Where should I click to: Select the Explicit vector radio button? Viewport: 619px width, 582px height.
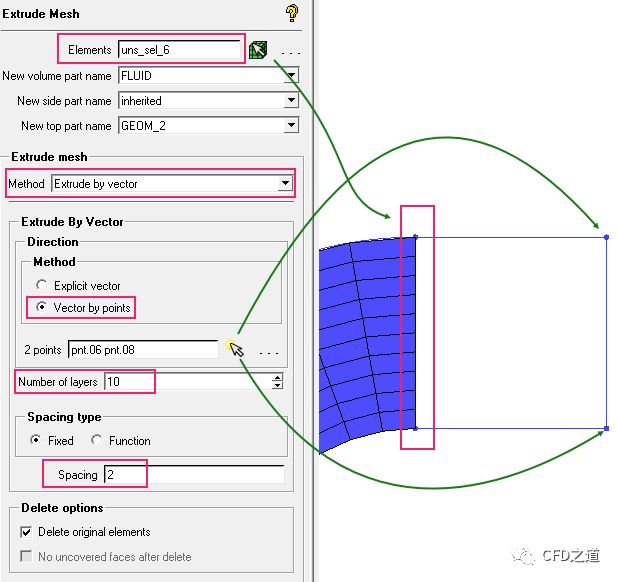coord(41,286)
